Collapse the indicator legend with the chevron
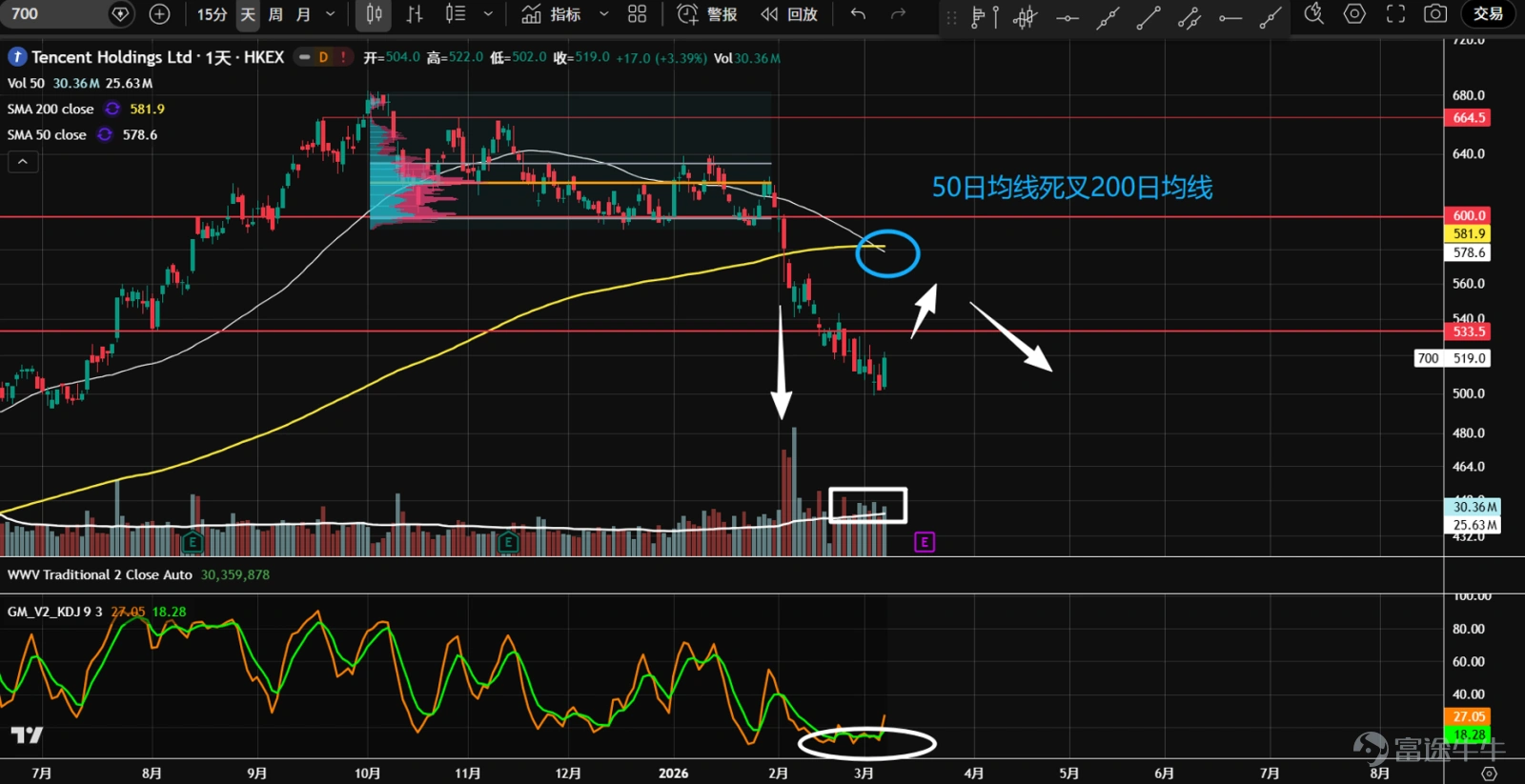This screenshot has height=784, width=1525. pyautogui.click(x=23, y=162)
